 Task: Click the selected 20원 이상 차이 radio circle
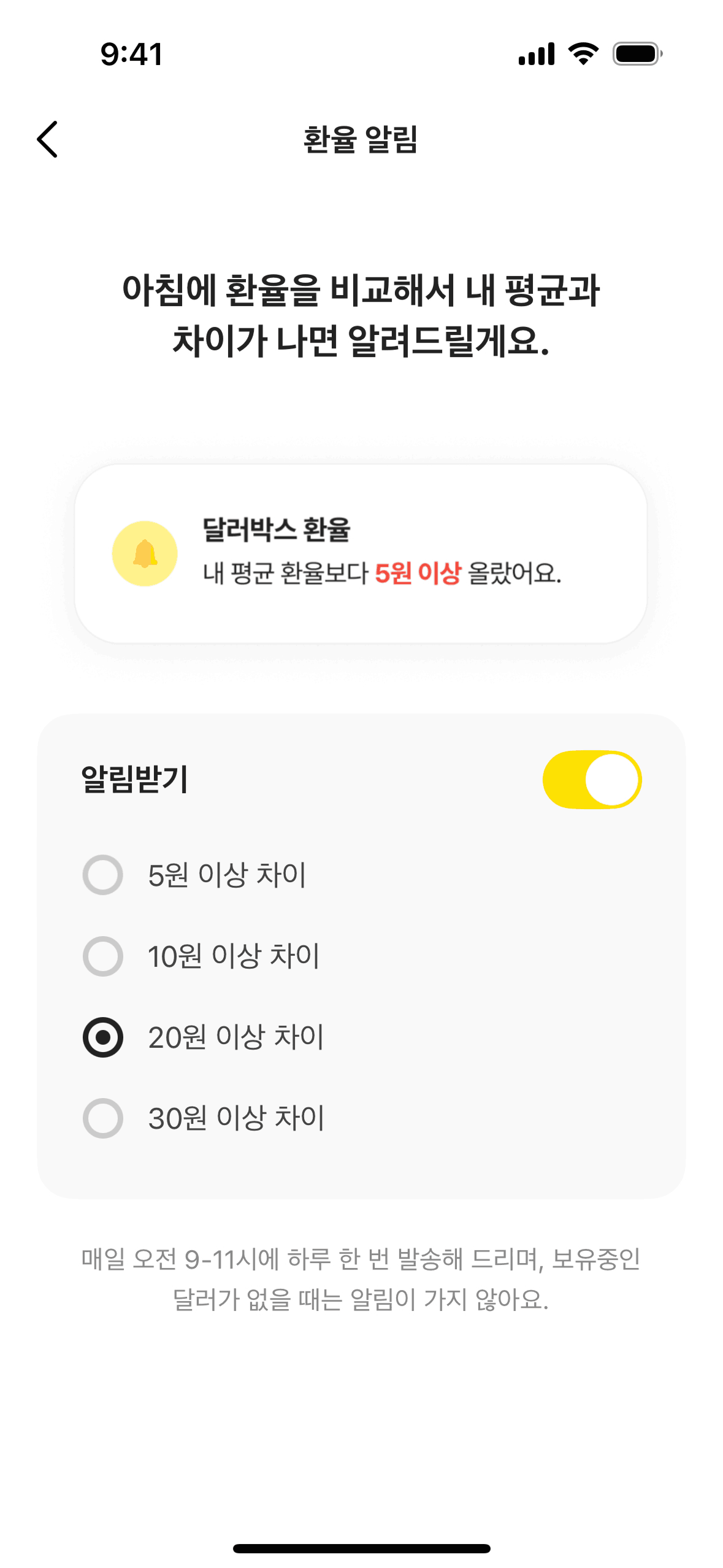[103, 1037]
